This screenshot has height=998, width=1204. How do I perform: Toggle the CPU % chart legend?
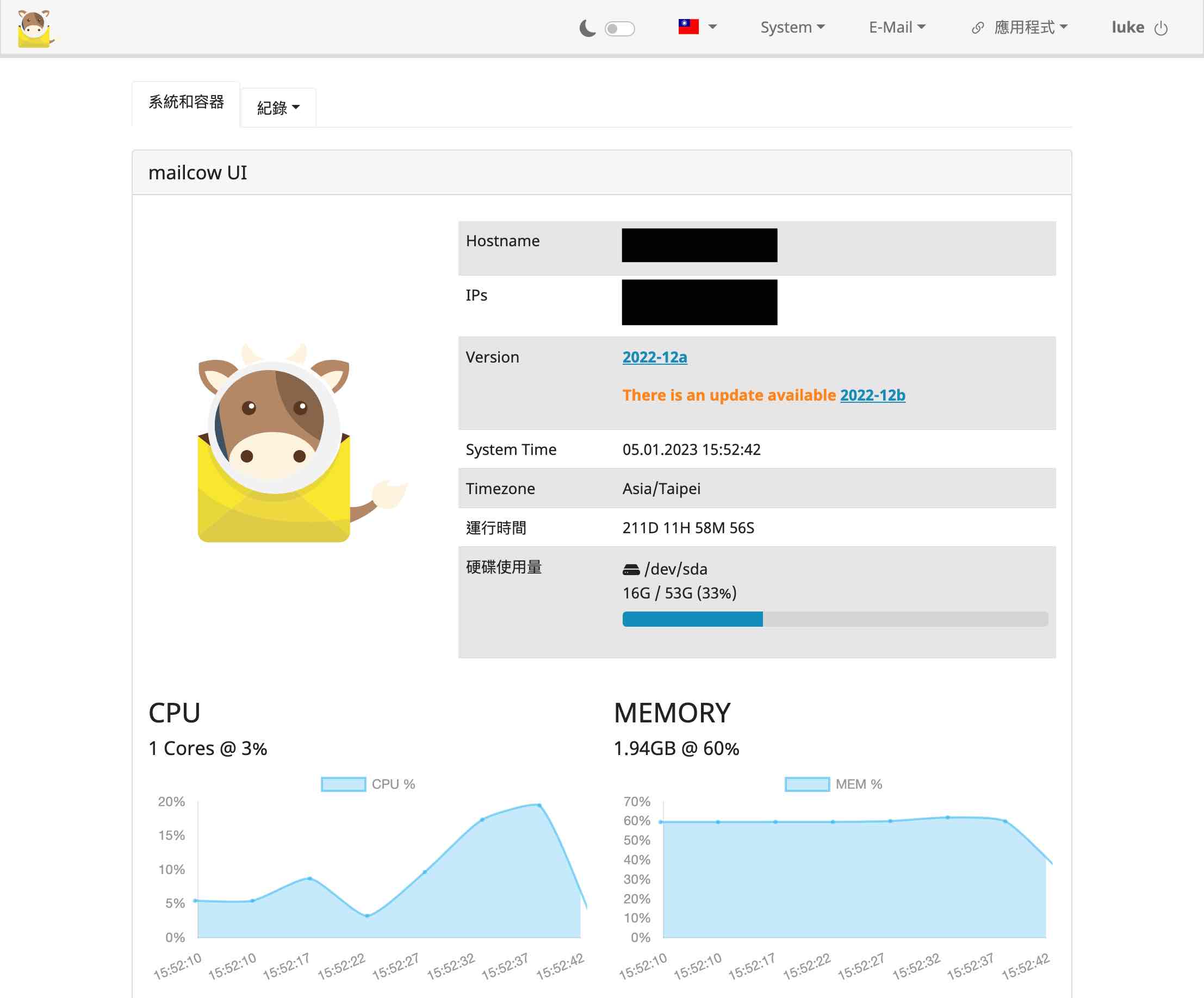pos(368,784)
